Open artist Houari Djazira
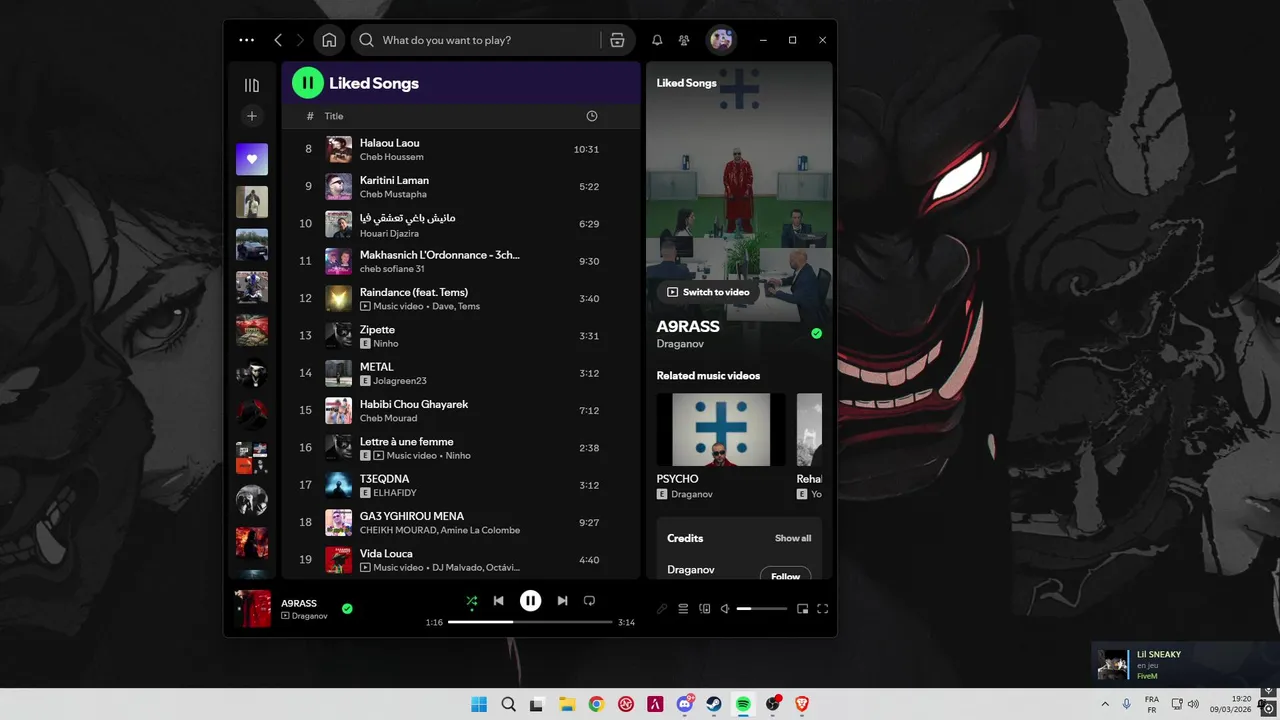Image resolution: width=1280 pixels, height=720 pixels. [389, 233]
